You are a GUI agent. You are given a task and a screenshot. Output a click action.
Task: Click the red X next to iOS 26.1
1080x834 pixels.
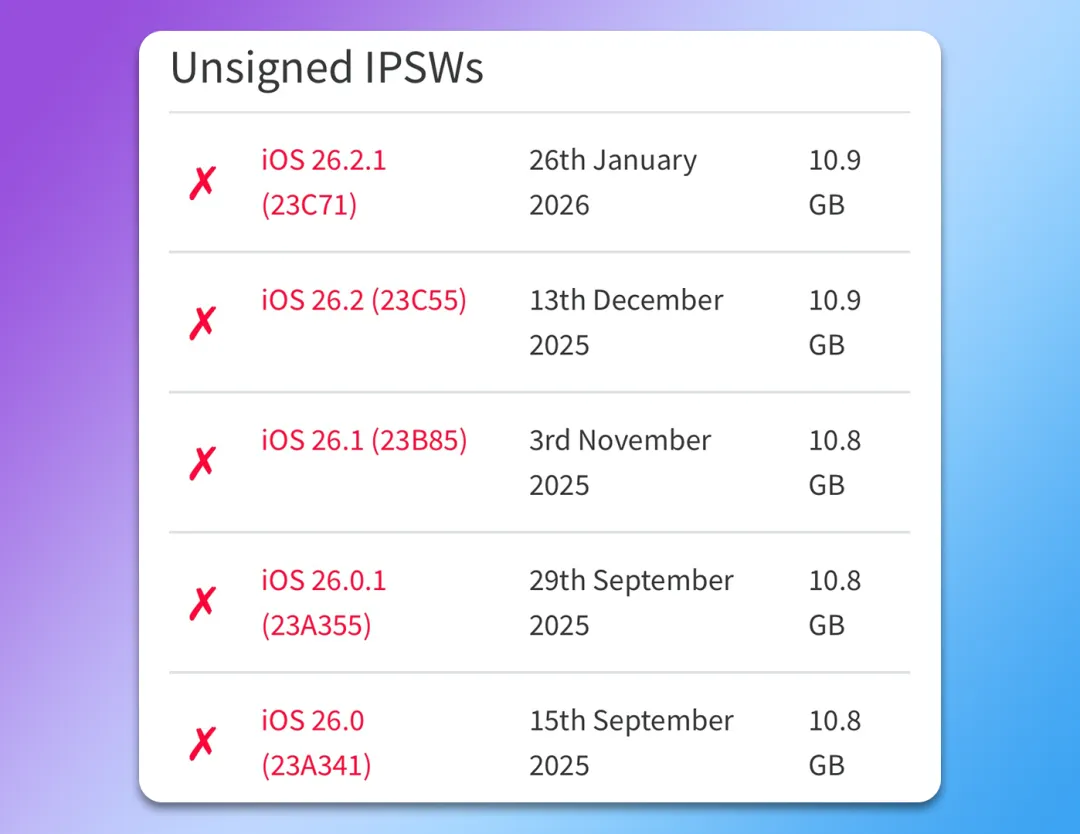point(202,462)
